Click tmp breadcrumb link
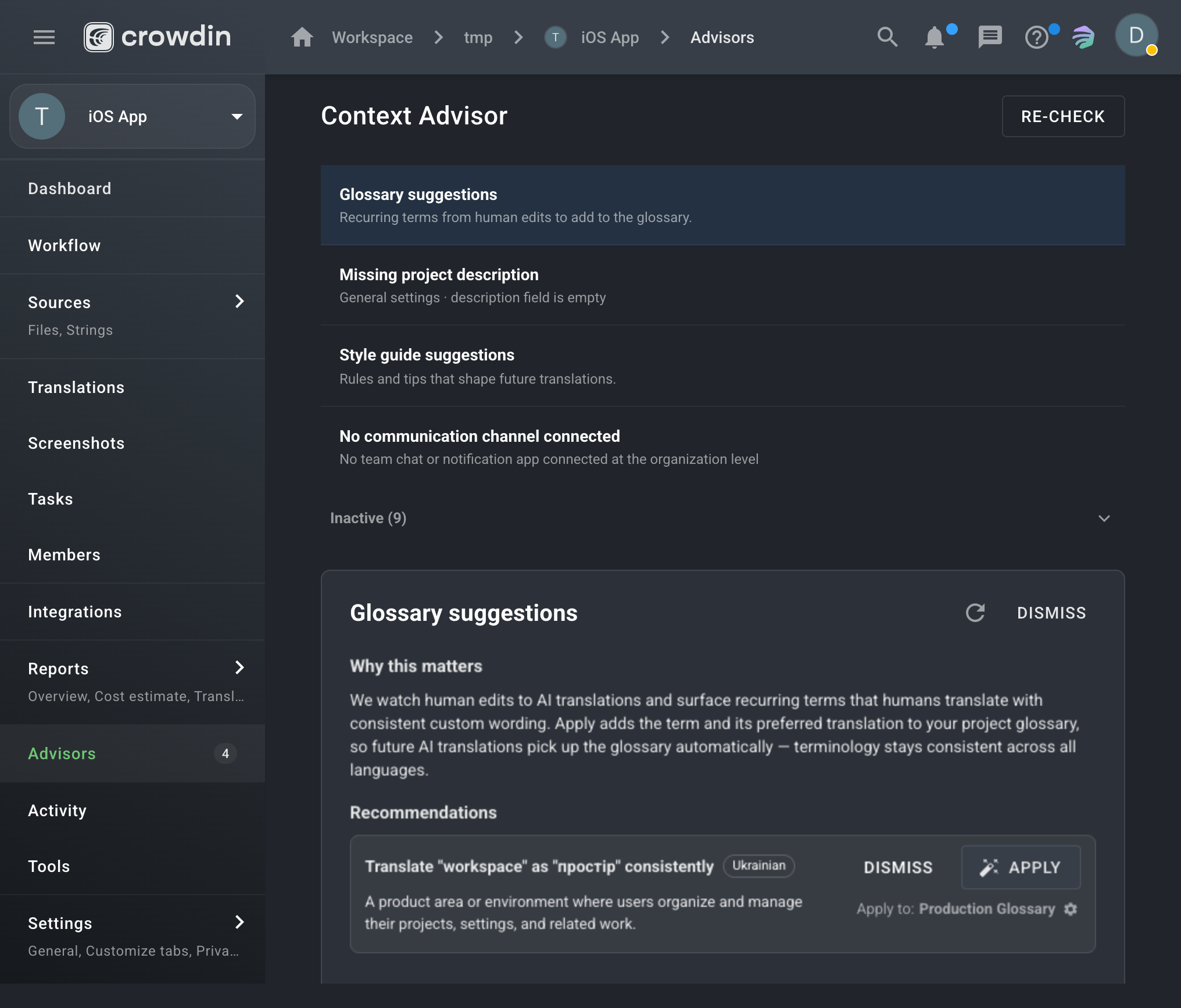 point(478,37)
